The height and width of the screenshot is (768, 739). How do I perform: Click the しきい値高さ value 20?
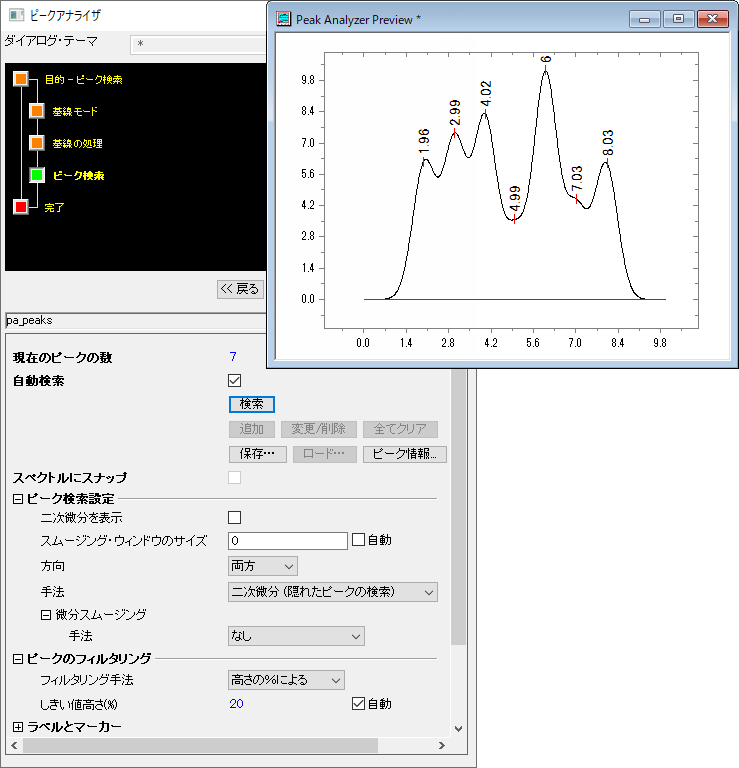(x=237, y=704)
